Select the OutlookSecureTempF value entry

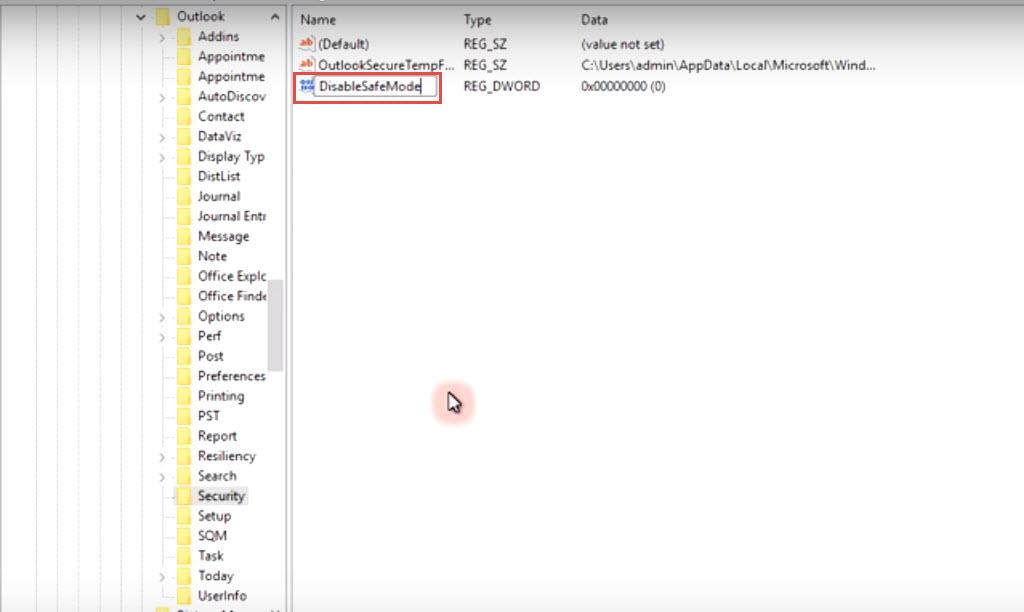click(x=385, y=65)
